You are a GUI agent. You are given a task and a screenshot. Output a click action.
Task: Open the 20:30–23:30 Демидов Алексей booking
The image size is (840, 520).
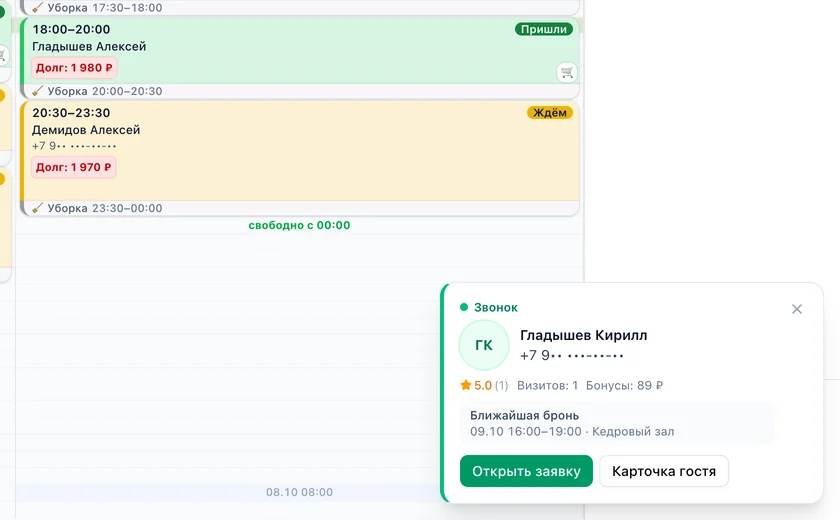(x=300, y=151)
